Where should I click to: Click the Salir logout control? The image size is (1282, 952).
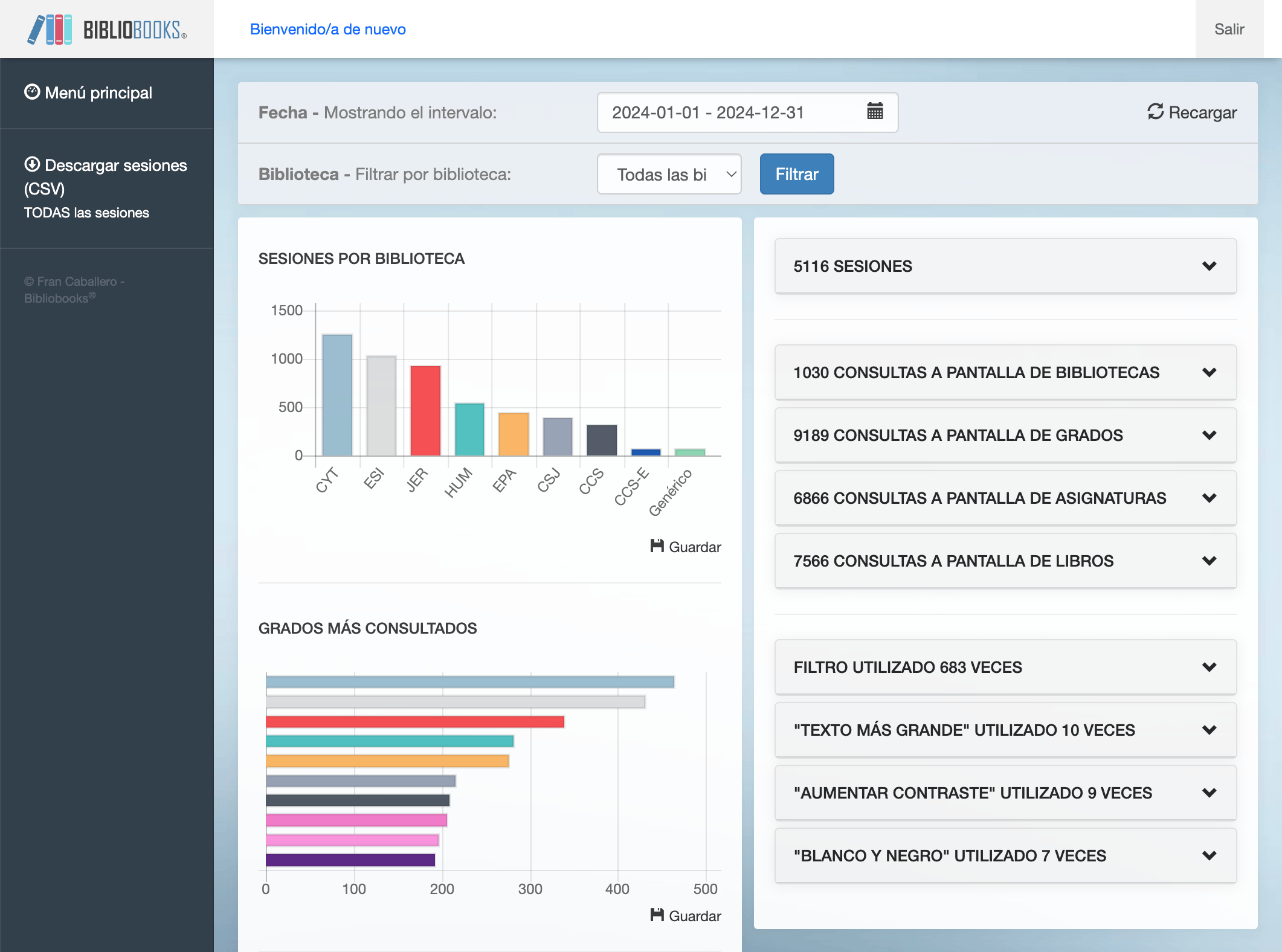click(1229, 28)
